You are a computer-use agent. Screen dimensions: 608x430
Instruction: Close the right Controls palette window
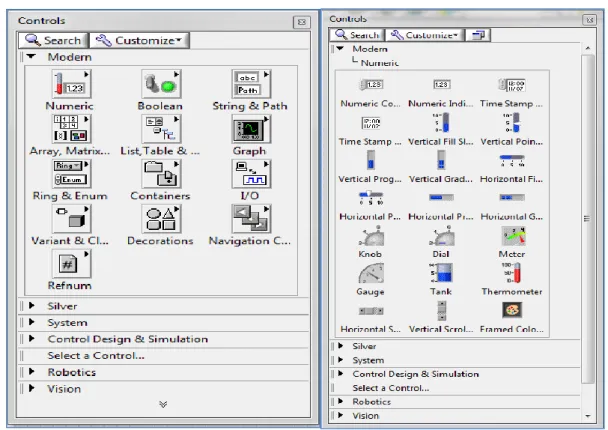(589, 20)
